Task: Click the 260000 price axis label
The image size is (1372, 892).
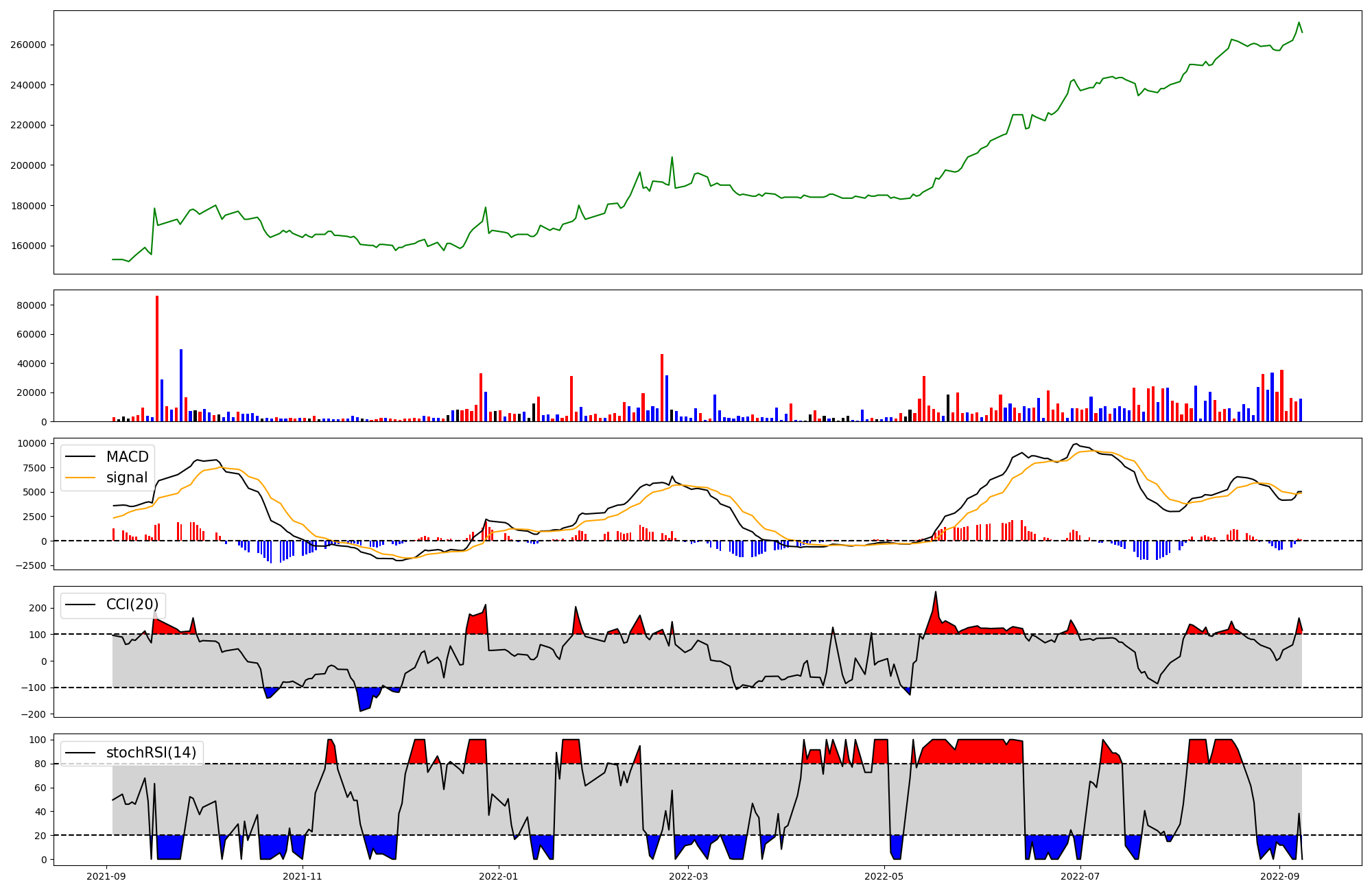Action: pos(28,45)
